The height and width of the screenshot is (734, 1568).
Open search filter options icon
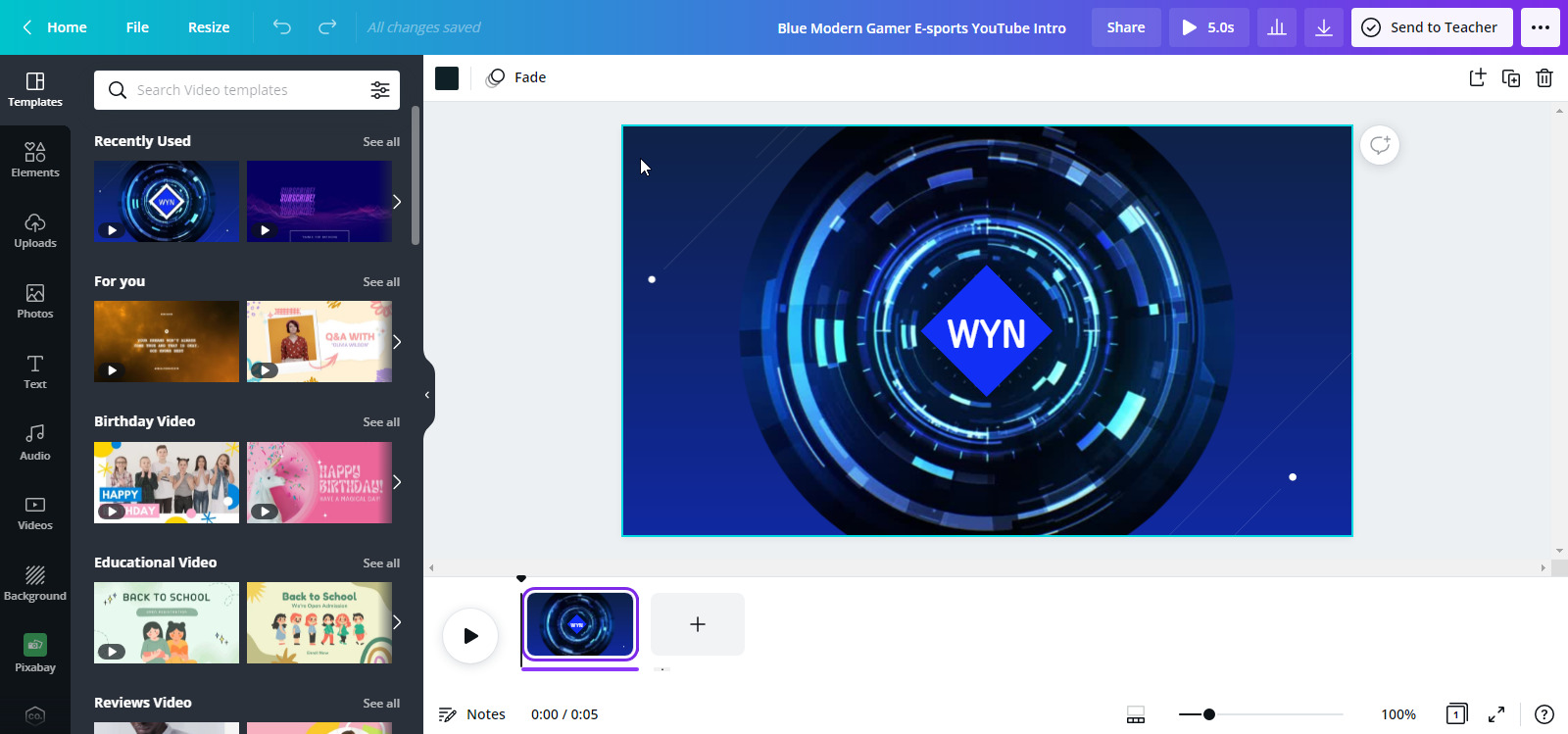coord(380,90)
